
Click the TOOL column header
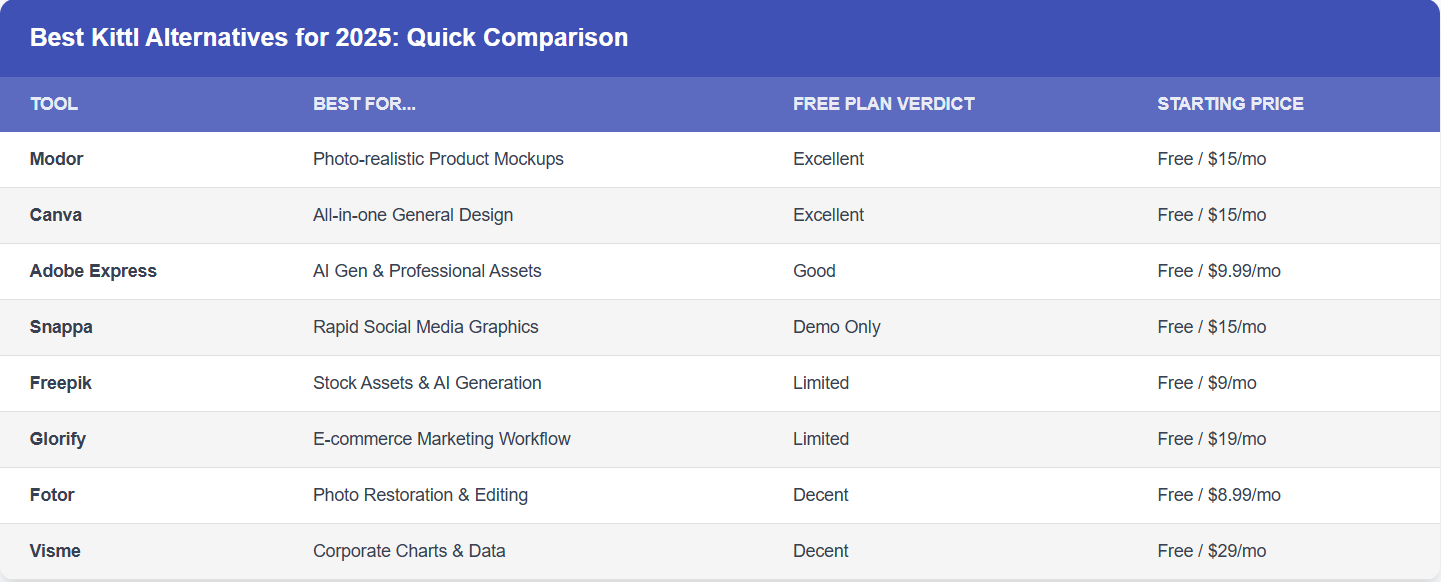point(54,104)
